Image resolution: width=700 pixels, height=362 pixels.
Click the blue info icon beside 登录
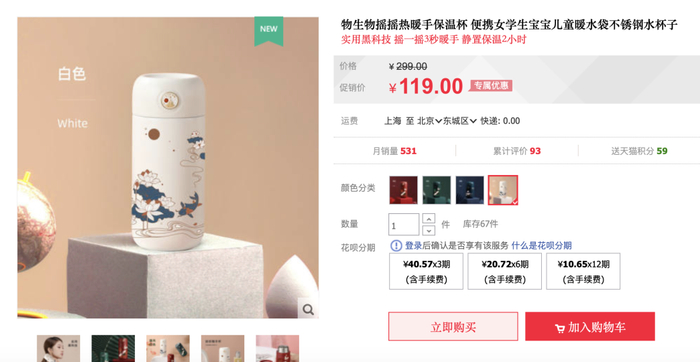pos(396,245)
